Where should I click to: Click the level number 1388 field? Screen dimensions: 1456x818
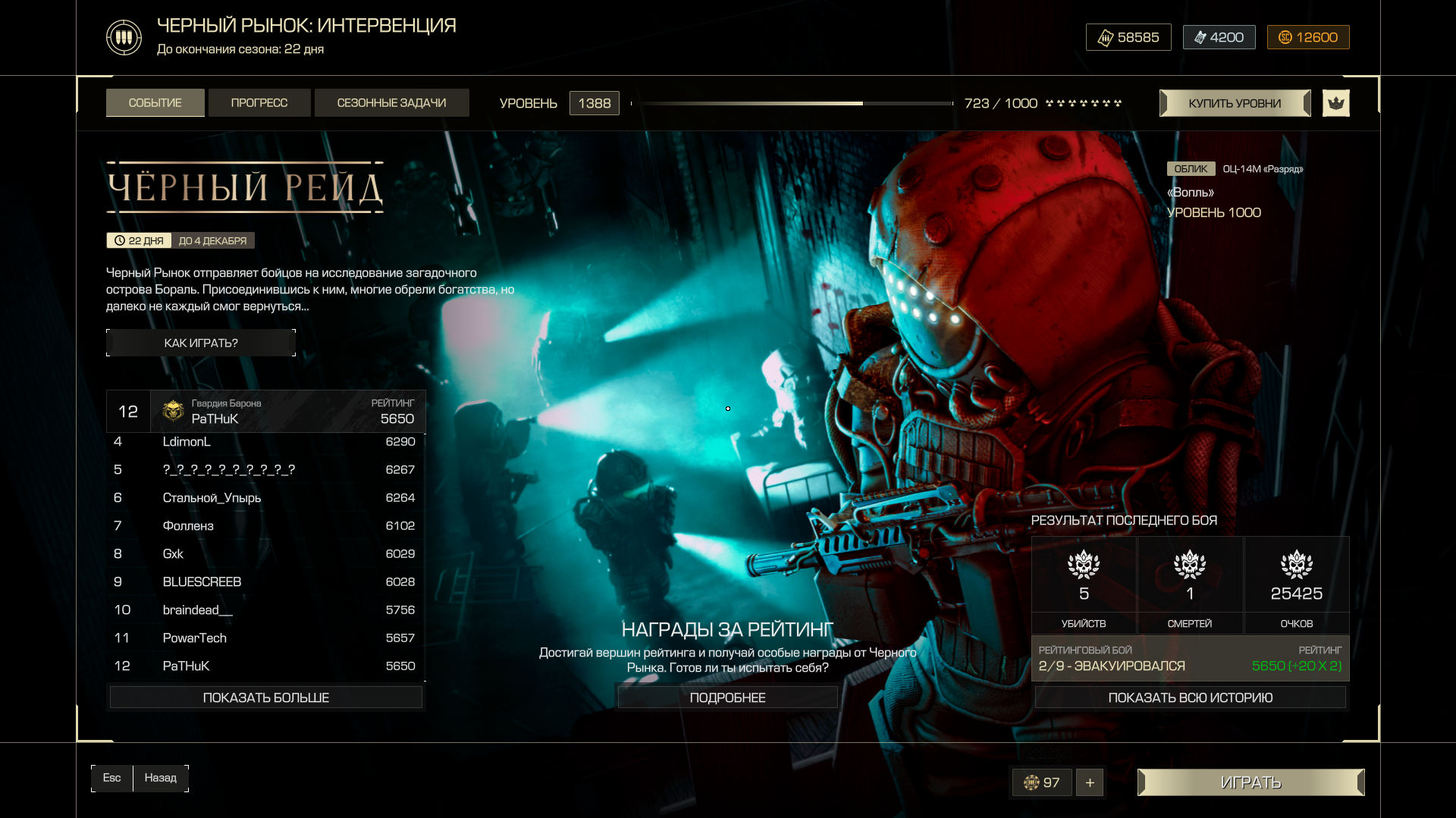point(595,103)
